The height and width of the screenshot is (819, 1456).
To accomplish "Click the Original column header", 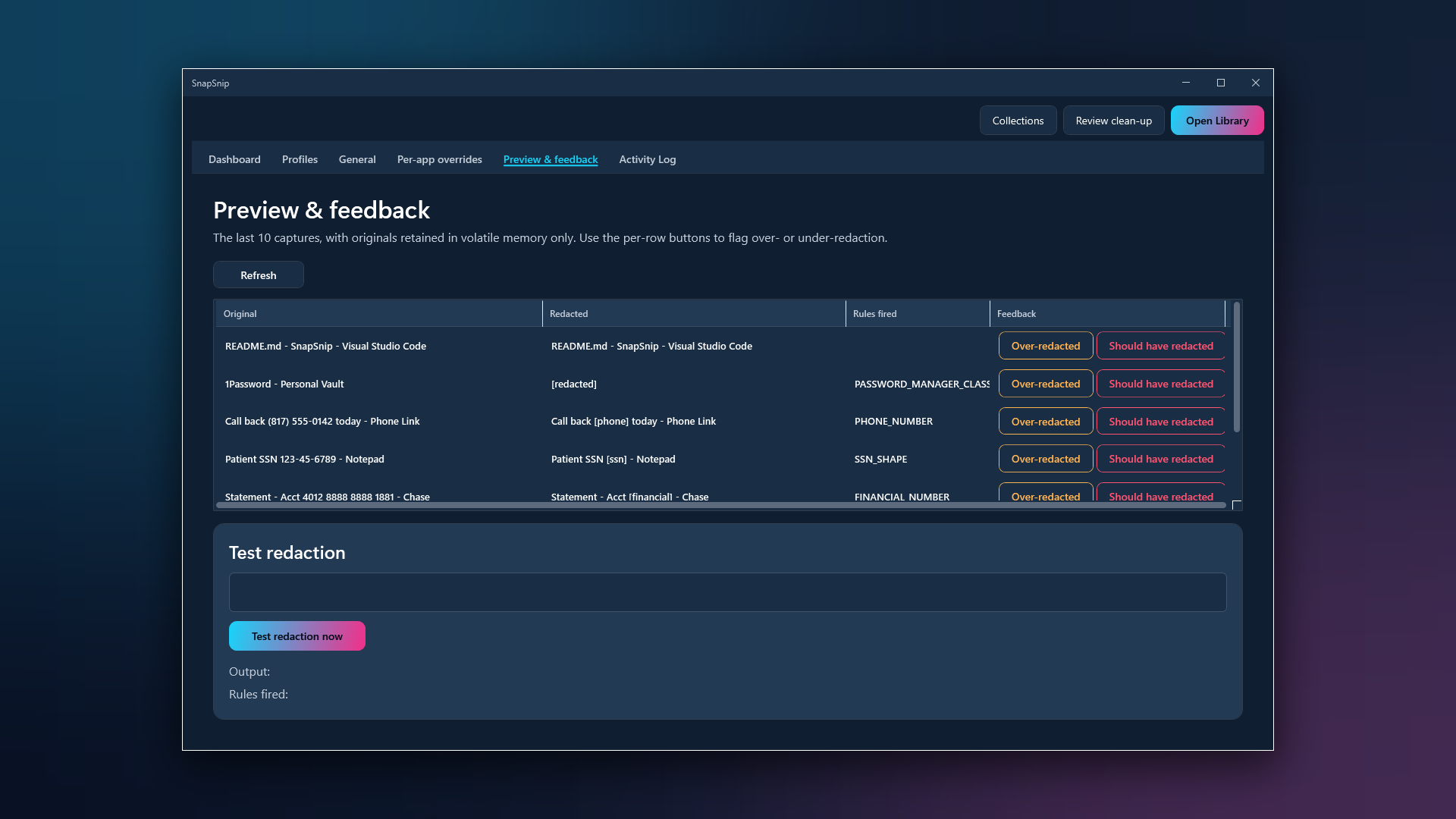I will (x=379, y=314).
